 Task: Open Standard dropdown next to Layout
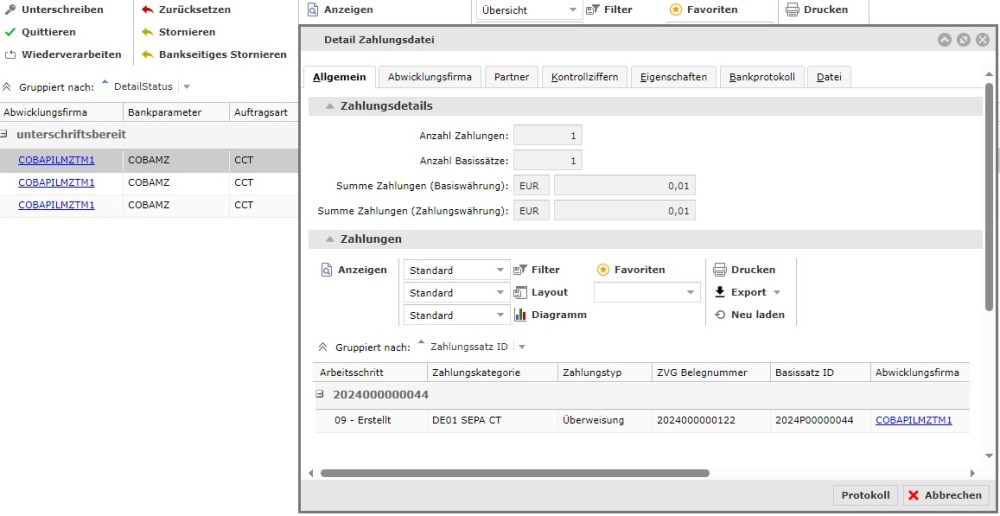point(457,293)
